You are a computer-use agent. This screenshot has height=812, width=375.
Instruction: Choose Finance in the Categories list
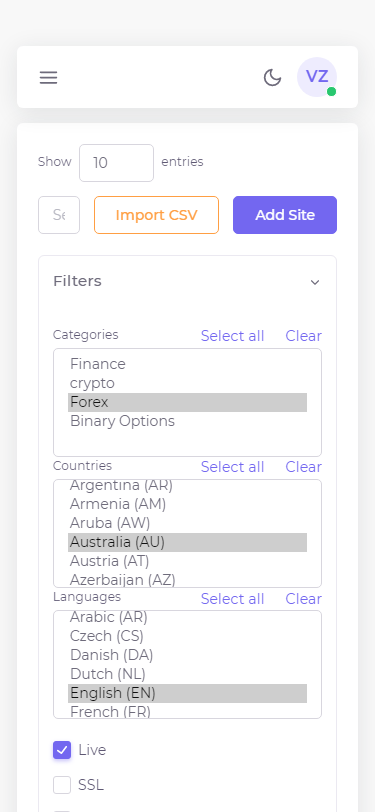click(188, 364)
